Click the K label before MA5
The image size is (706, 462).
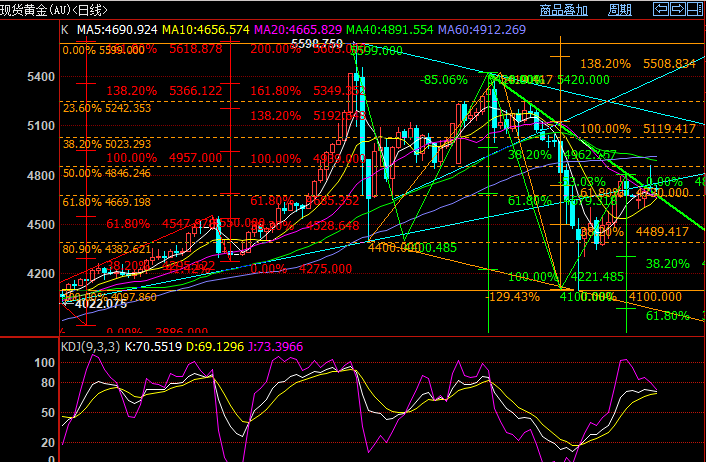click(x=64, y=30)
